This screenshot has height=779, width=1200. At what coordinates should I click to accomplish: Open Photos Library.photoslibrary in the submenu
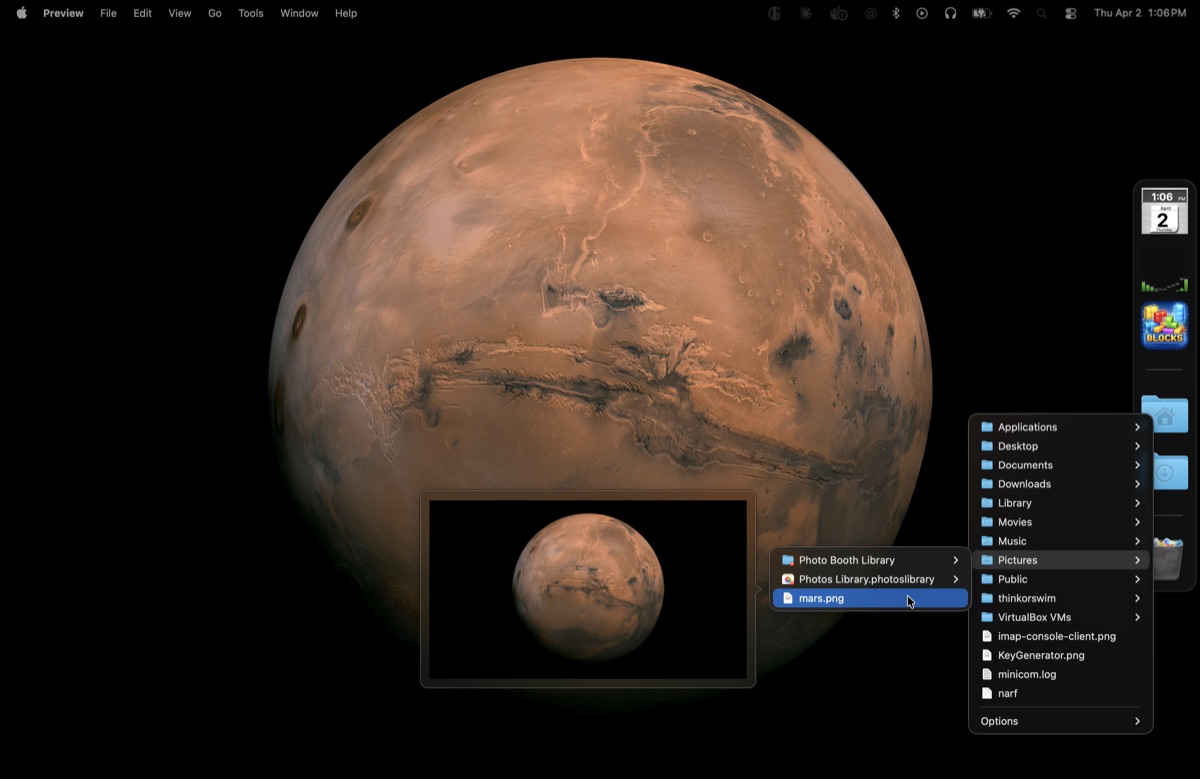pyautogui.click(x=870, y=579)
